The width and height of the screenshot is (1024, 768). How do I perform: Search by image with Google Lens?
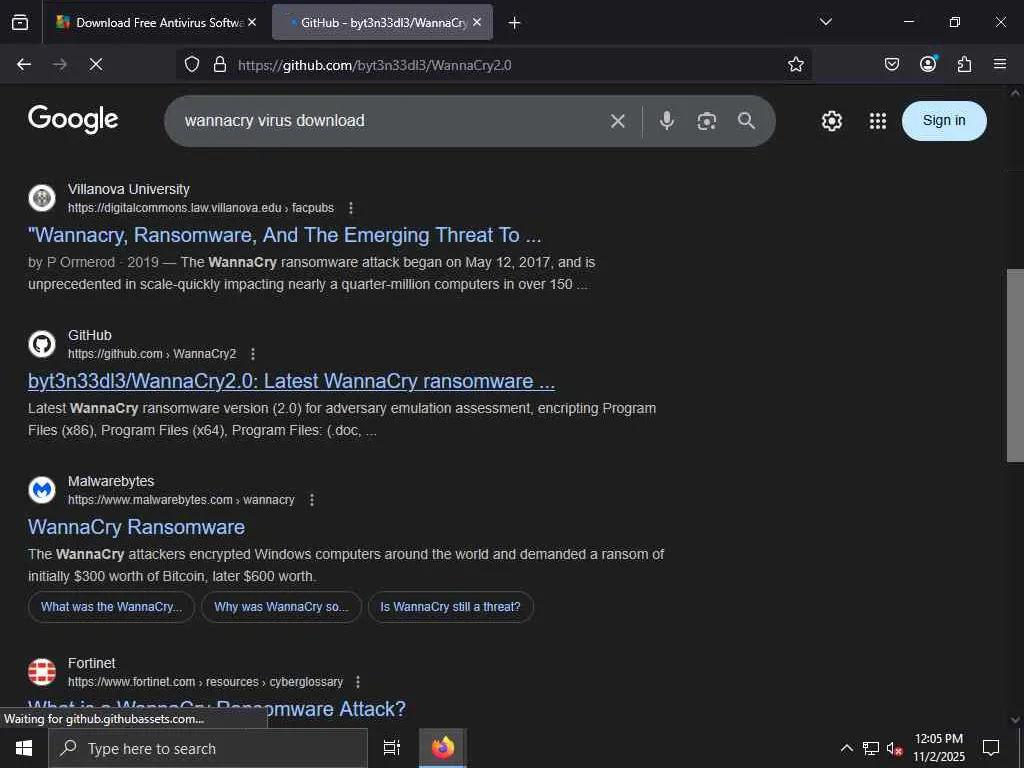[707, 121]
